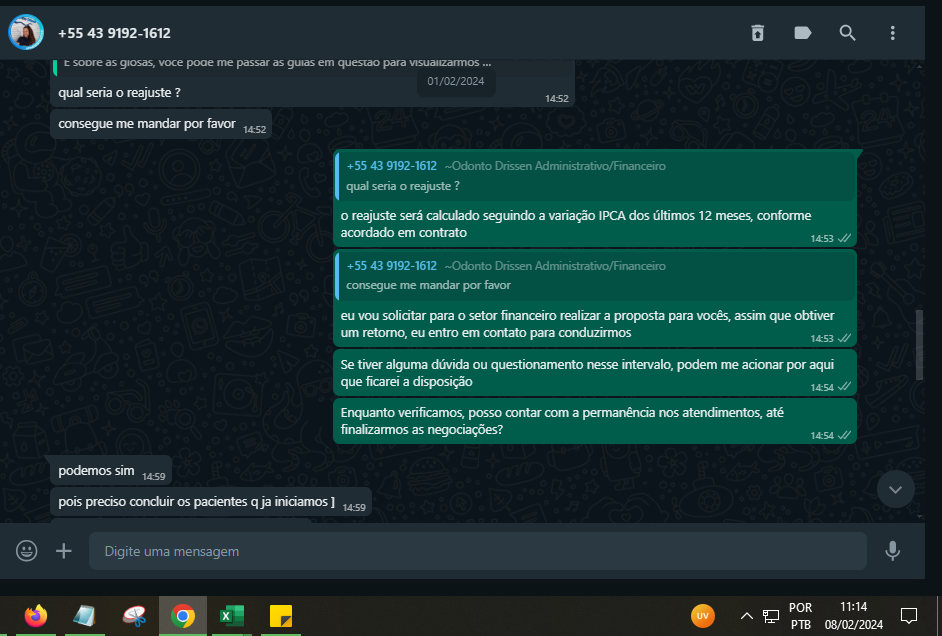Show hidden system tray icons
This screenshot has width=942, height=636.
(746, 616)
